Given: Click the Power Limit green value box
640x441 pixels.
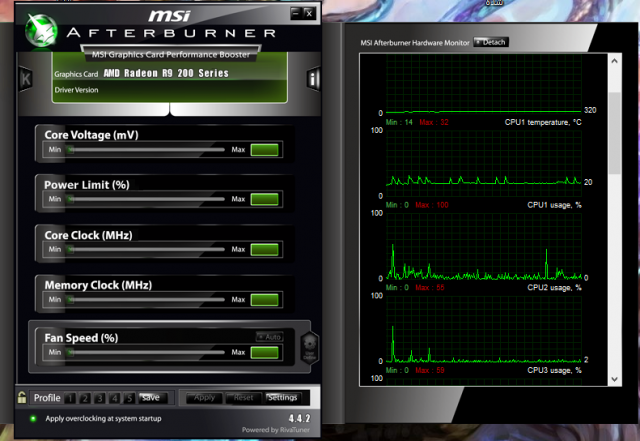Looking at the screenshot, I should tap(264, 199).
